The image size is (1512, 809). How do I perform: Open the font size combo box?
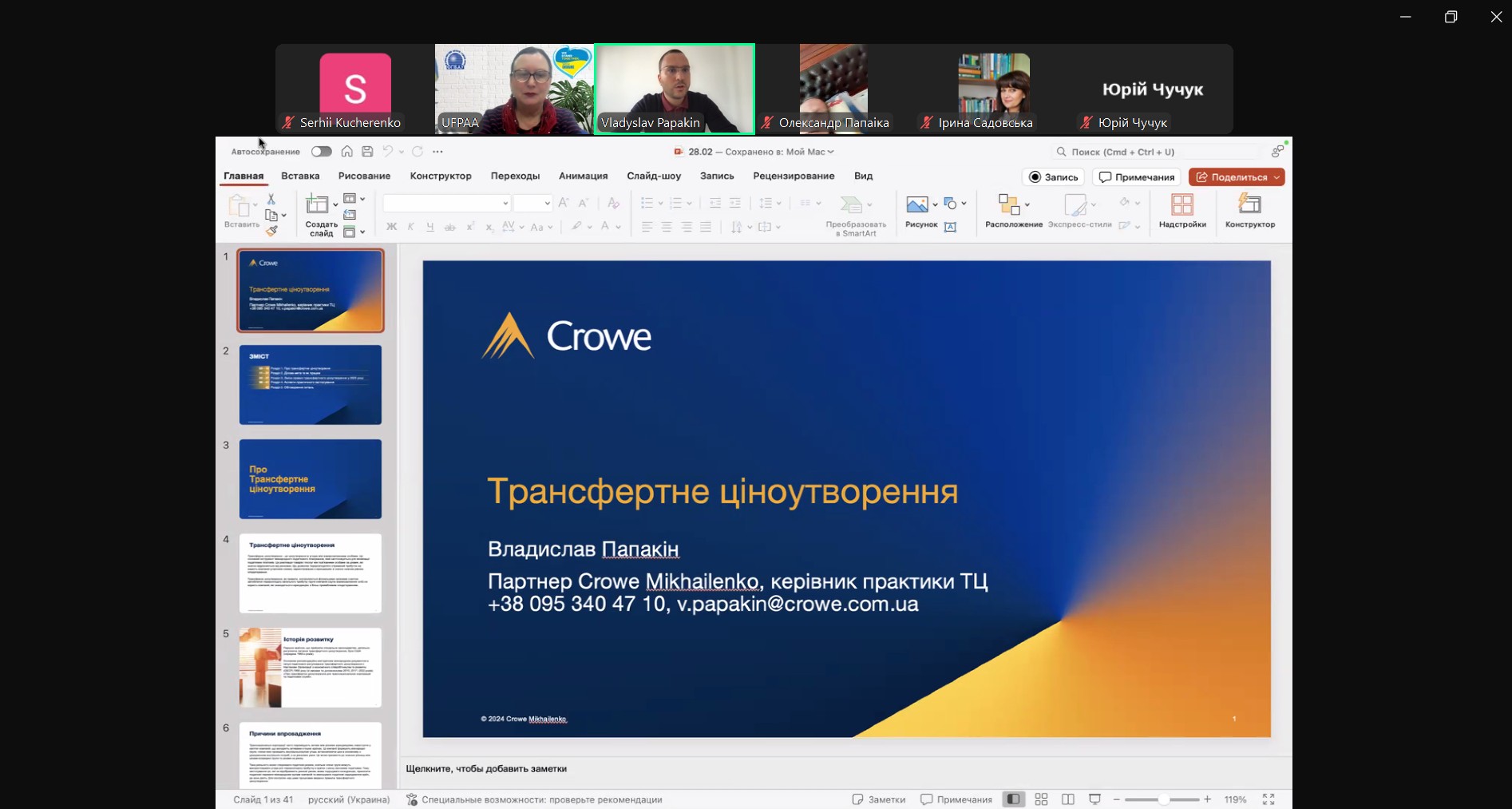[x=532, y=203]
